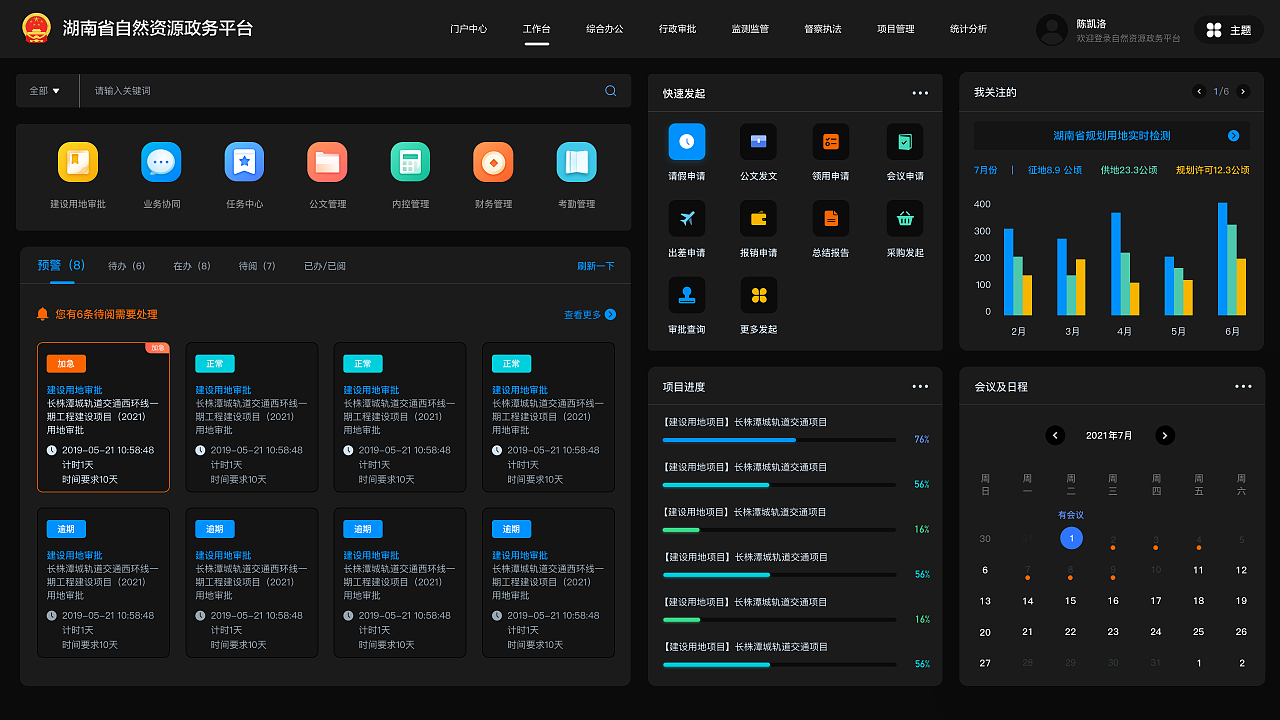Launch the 建设用地审批 app icon
The image size is (1280, 720).
[78, 161]
